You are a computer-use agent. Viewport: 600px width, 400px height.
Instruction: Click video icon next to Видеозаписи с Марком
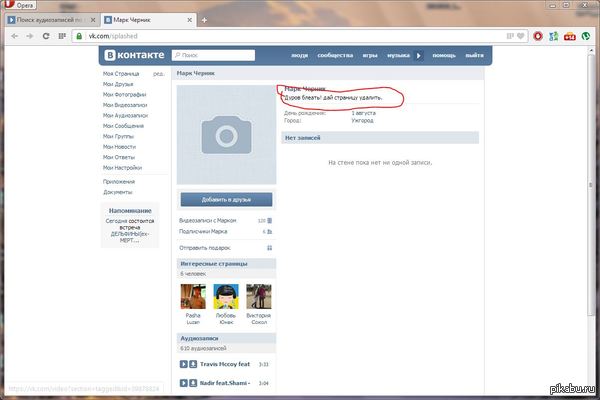coord(269,220)
